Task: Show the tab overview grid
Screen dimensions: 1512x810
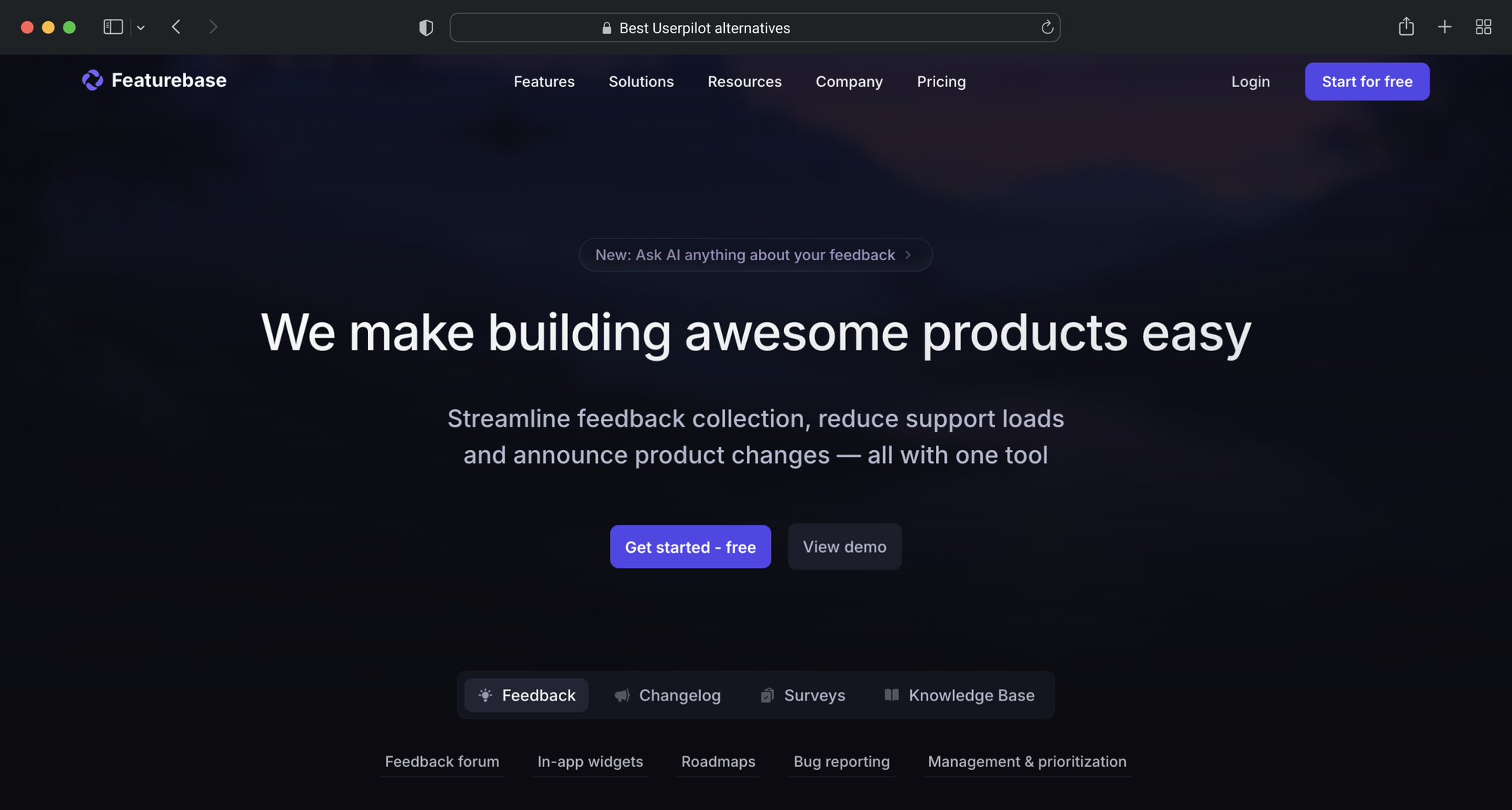Action: pyautogui.click(x=1483, y=26)
